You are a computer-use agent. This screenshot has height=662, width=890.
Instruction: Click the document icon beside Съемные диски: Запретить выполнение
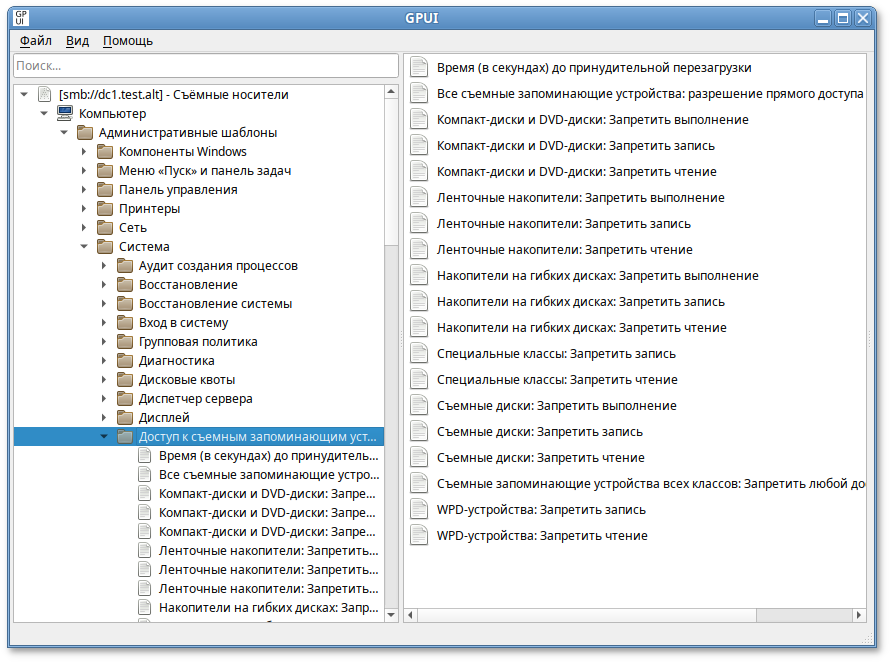(420, 406)
